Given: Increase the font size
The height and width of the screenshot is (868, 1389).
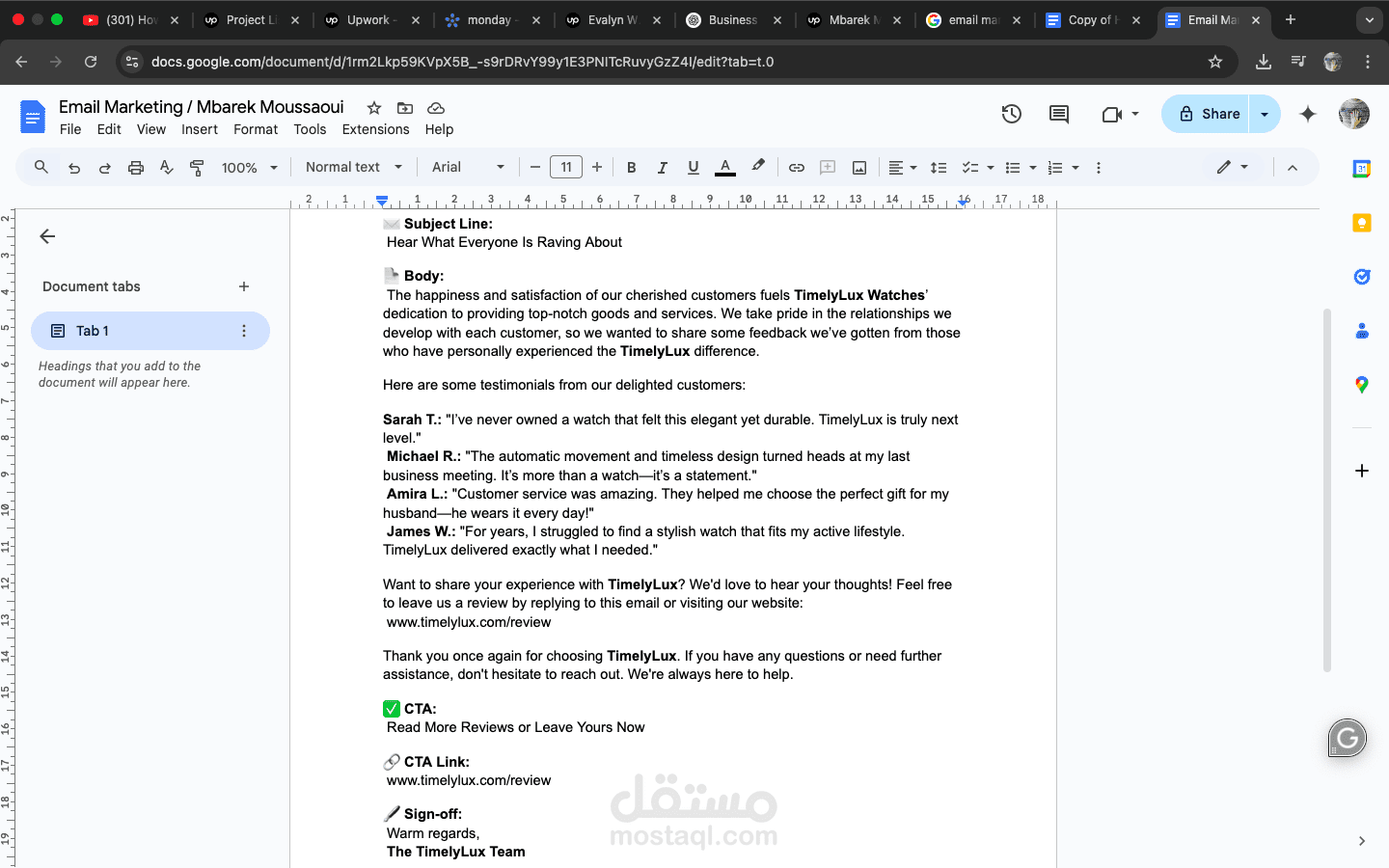Looking at the screenshot, I should click(x=597, y=168).
